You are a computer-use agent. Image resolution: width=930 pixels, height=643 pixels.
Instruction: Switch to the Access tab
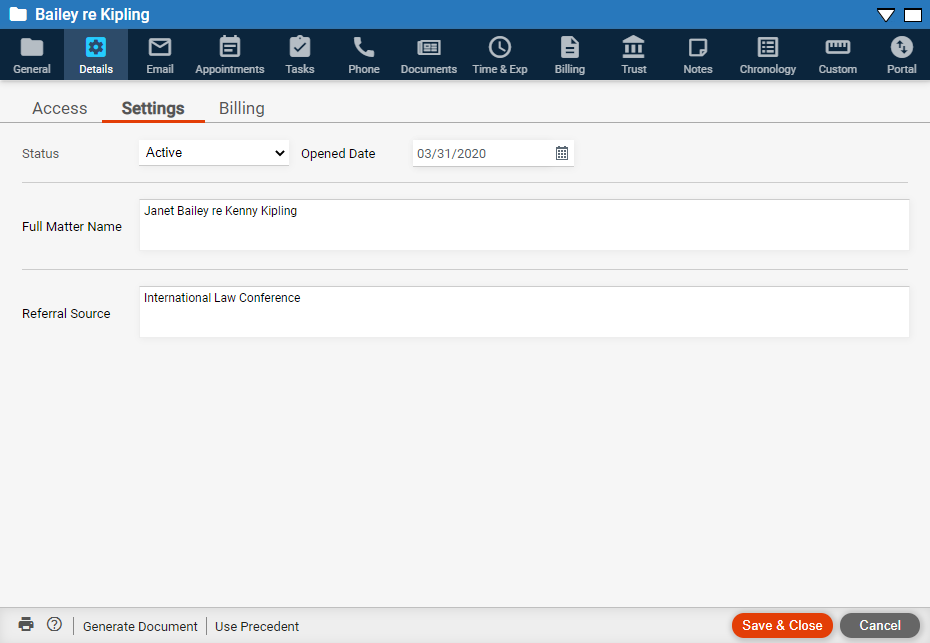click(60, 109)
